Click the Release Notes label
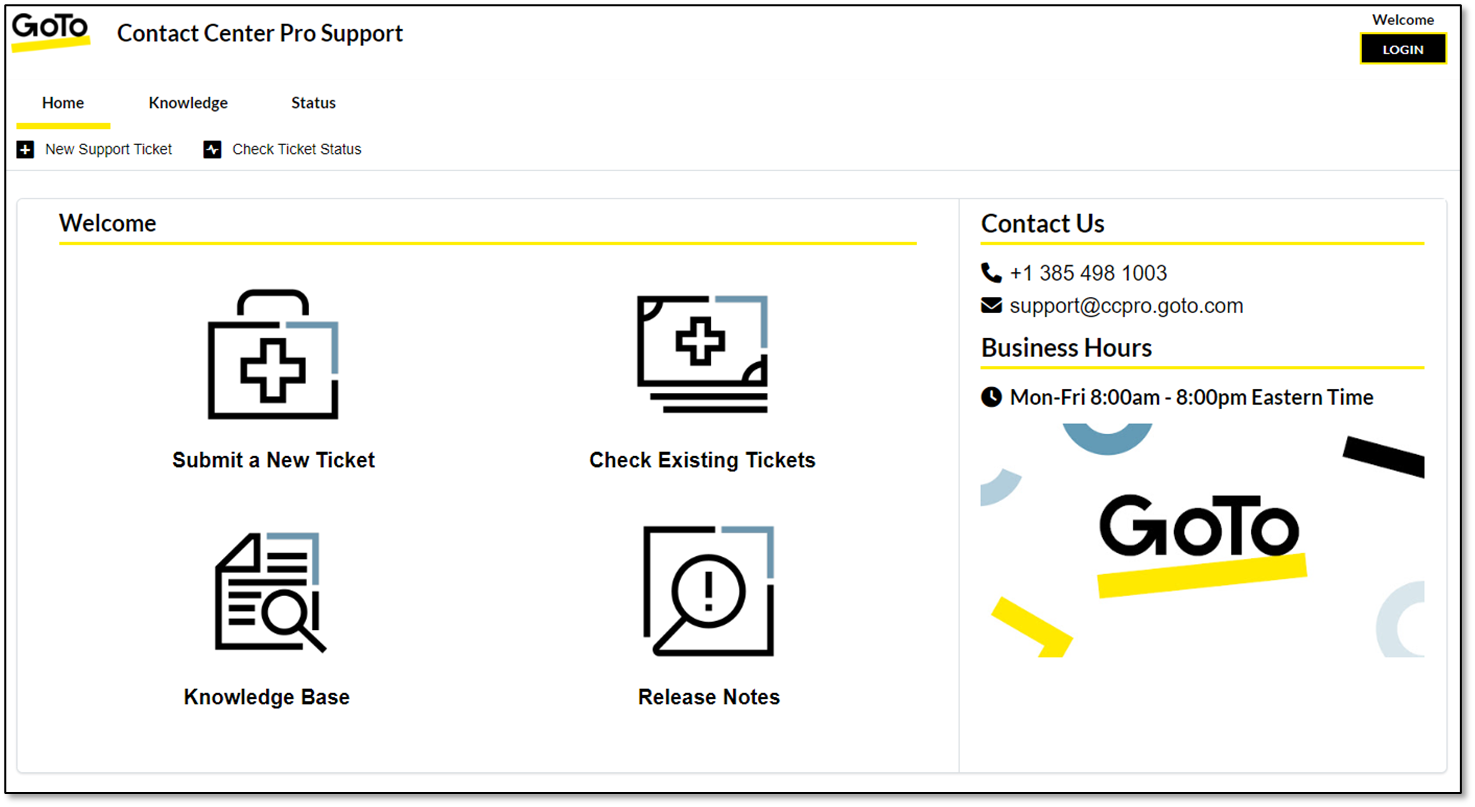Screen dimensions: 1475x807 click(709, 697)
